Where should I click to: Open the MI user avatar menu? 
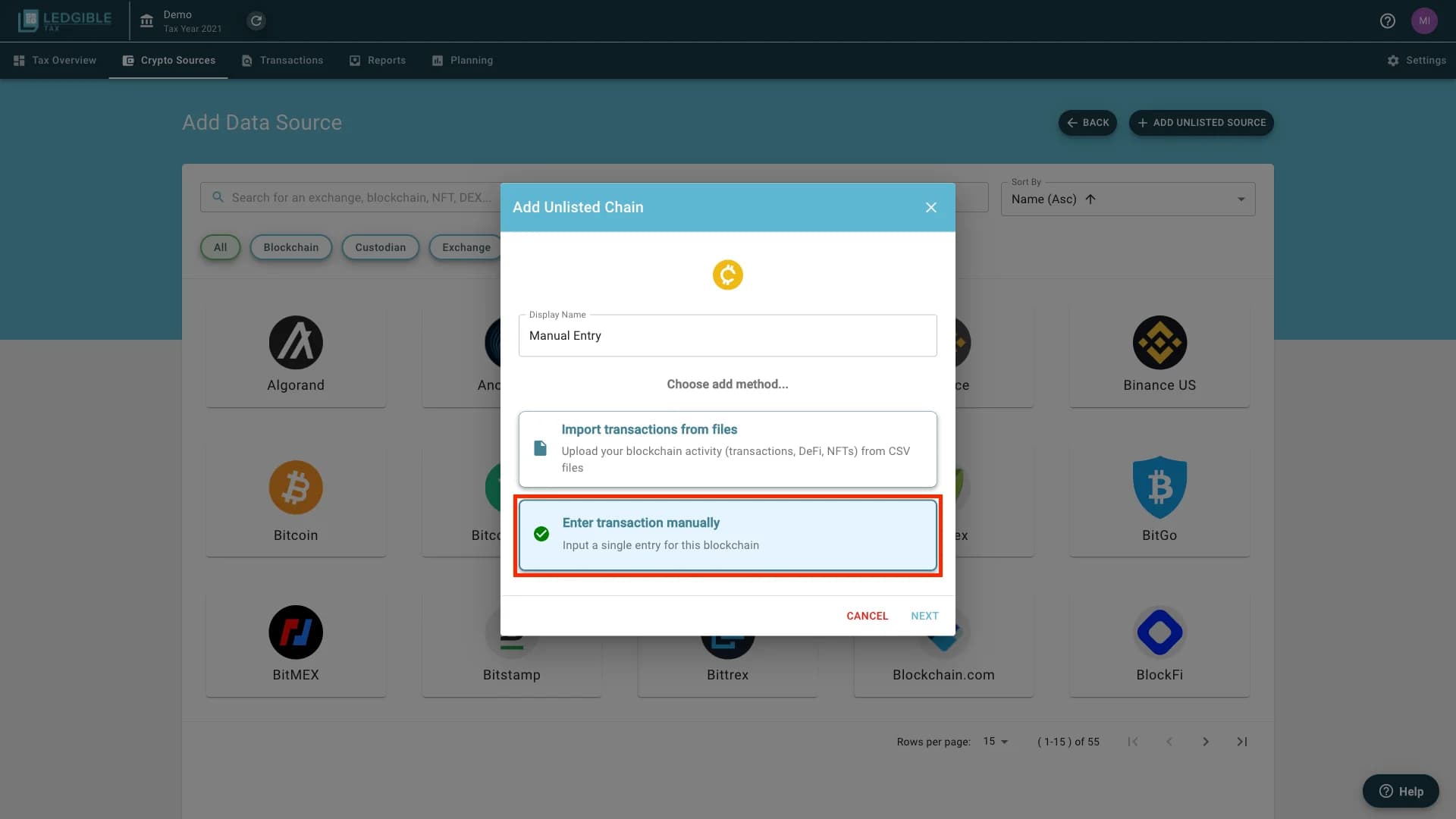point(1424,20)
